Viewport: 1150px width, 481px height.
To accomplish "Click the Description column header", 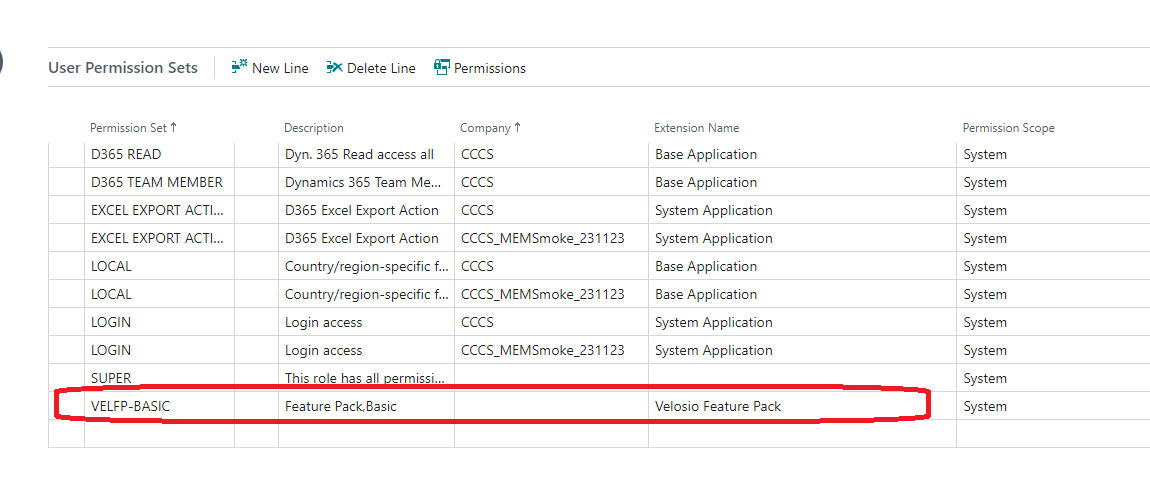I will 314,128.
